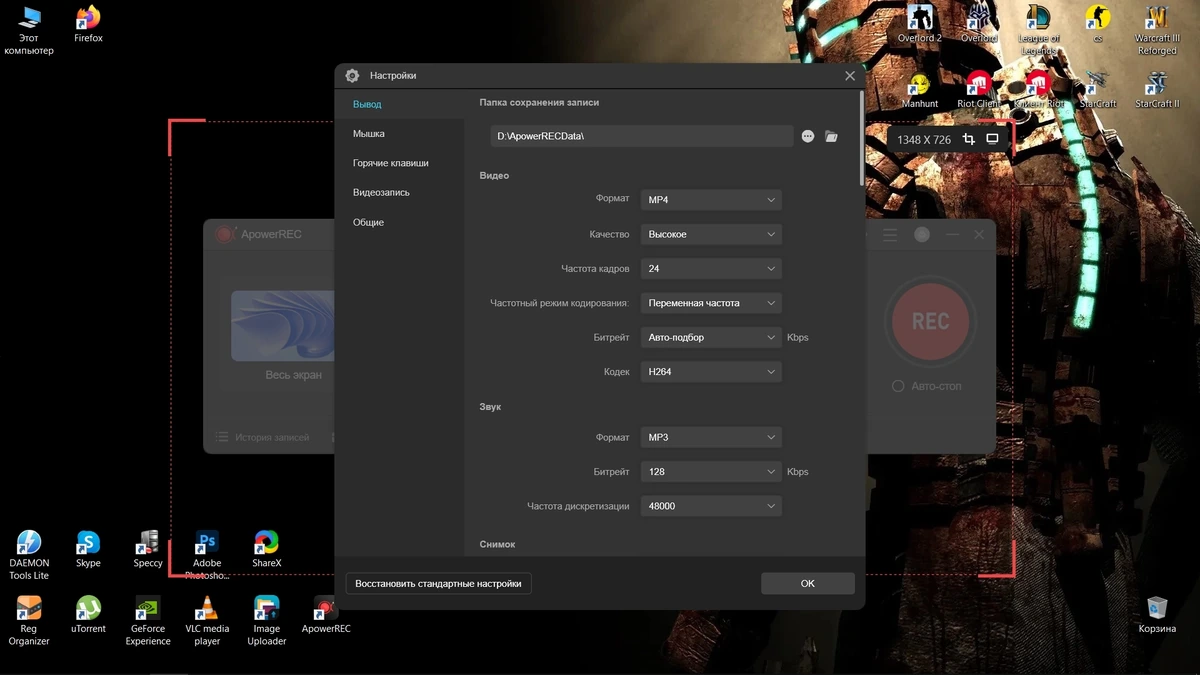The width and height of the screenshot is (1200, 675).
Task: Open the Качество Высокое dropdown
Action: pyautogui.click(x=711, y=234)
